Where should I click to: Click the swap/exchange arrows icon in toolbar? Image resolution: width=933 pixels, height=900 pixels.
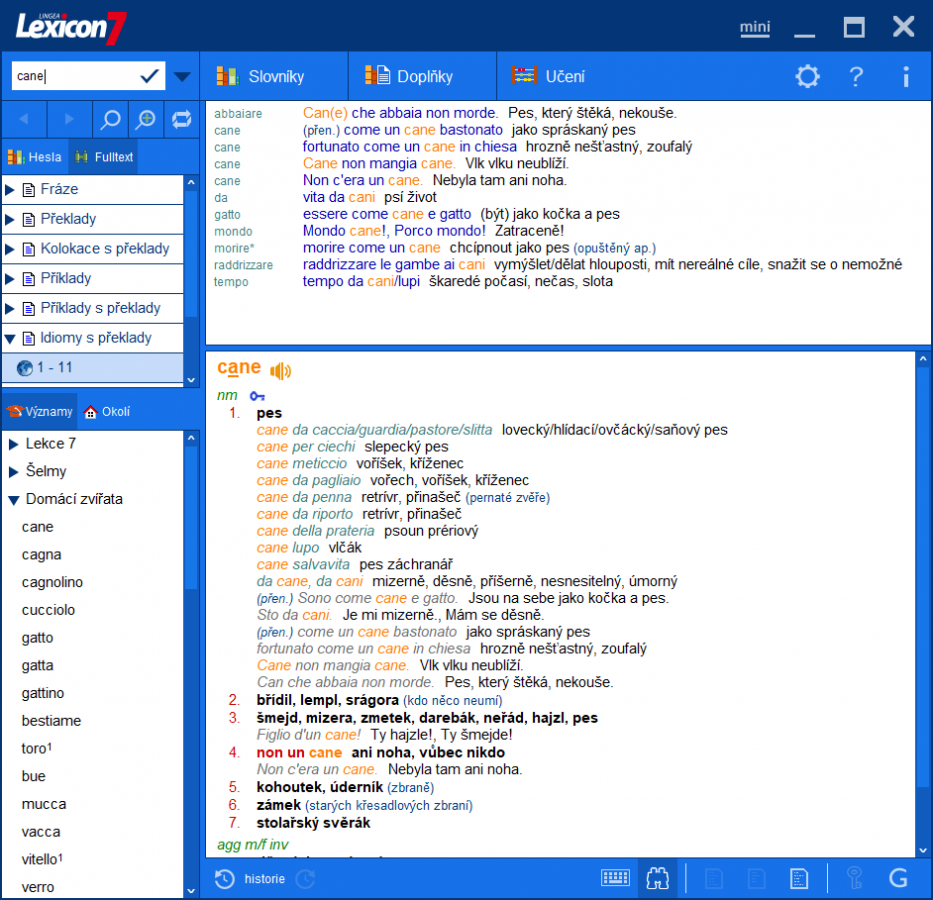181,118
